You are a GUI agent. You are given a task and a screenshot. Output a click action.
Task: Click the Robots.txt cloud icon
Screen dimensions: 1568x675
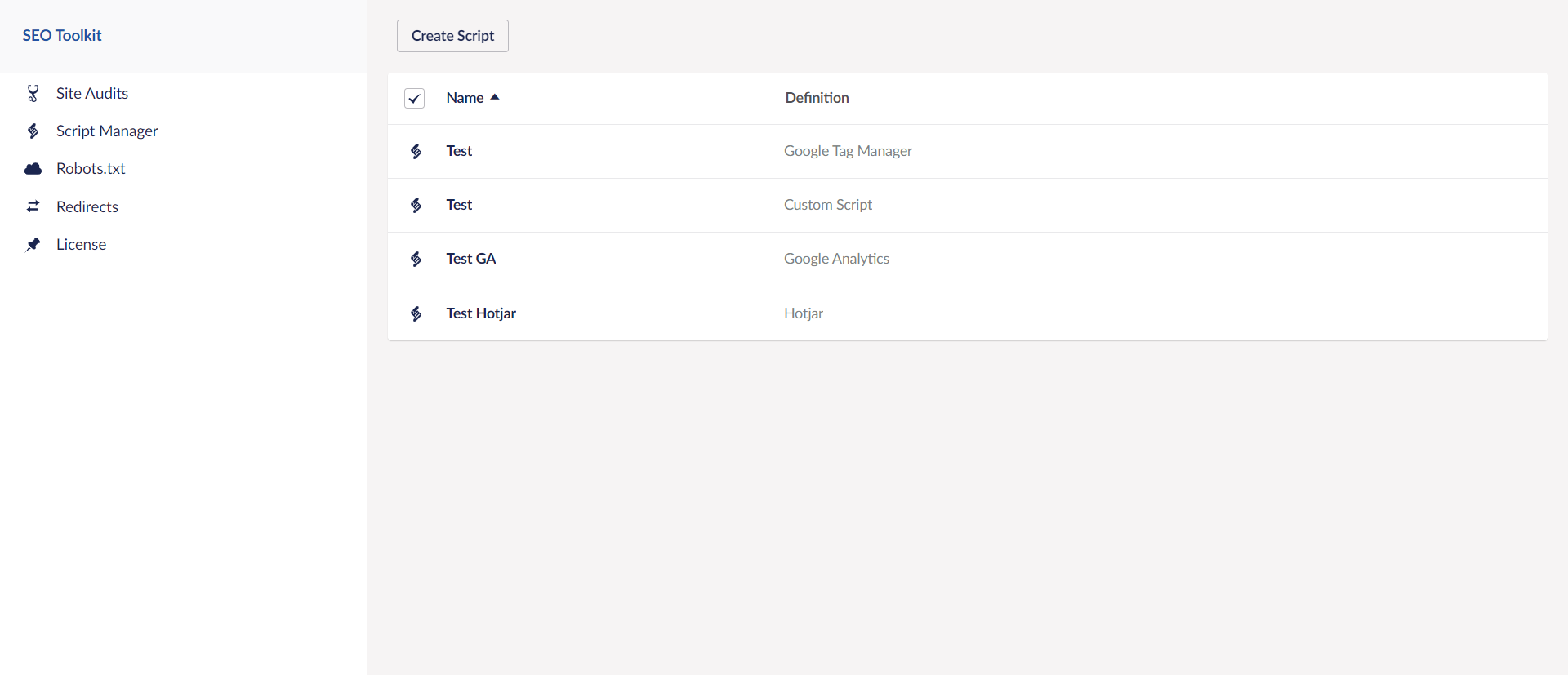tap(33, 169)
